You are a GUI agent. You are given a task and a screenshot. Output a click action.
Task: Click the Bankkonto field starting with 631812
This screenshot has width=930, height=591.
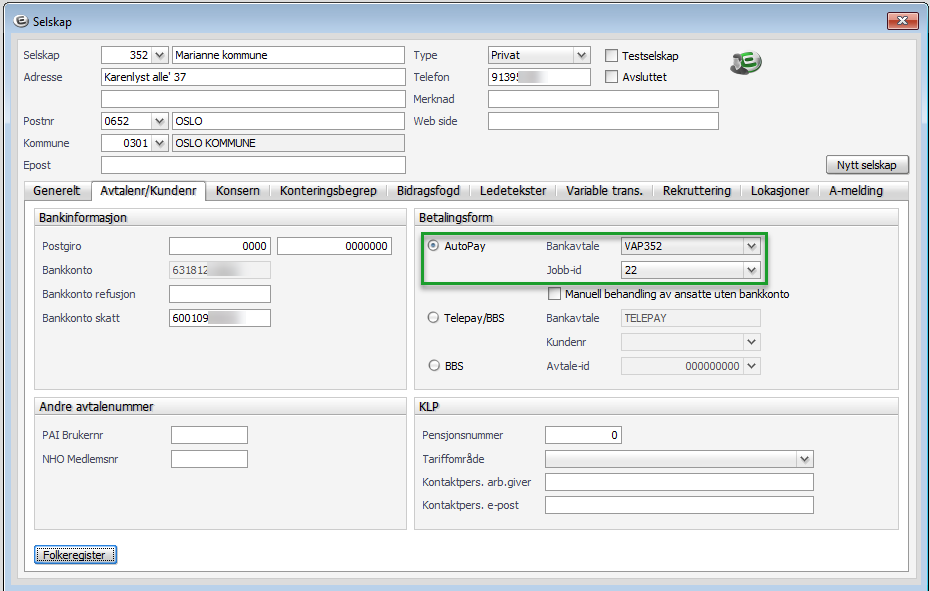click(220, 270)
